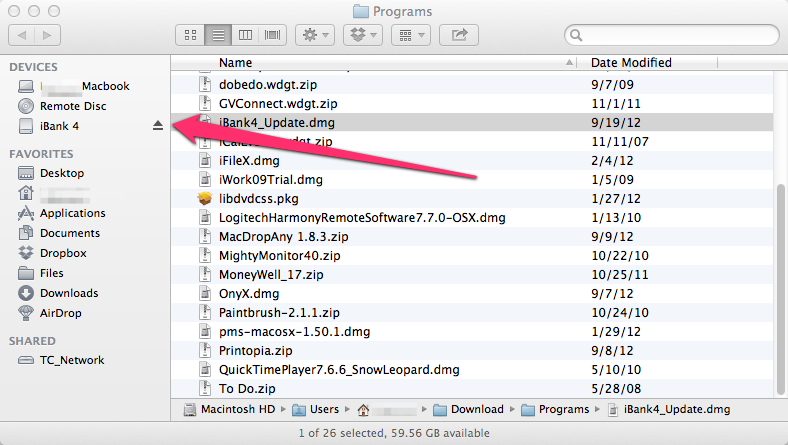This screenshot has height=445, width=788.
Task: Open Documents from sidebar
Action: (x=59, y=233)
